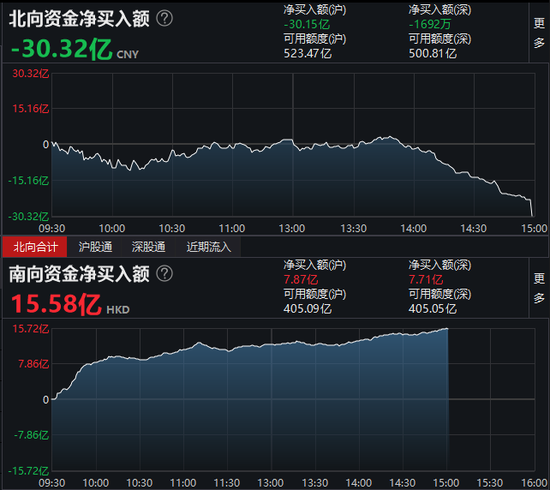Click the 16:00 label on southbound chart
This screenshot has width=550, height=490.
[x=534, y=483]
